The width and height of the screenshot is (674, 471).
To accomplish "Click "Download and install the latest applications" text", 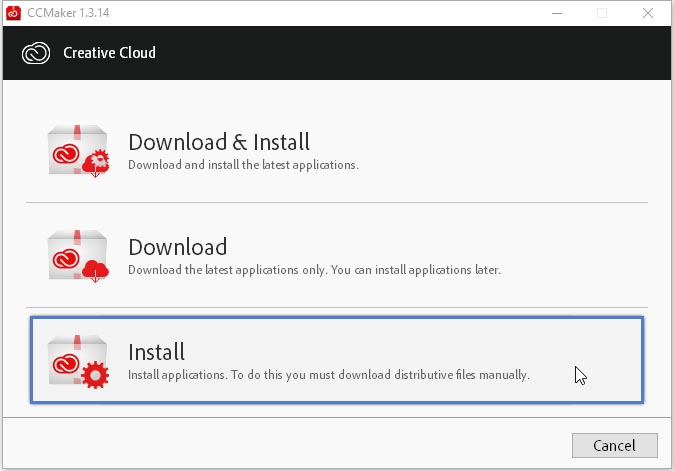I will (243, 164).
